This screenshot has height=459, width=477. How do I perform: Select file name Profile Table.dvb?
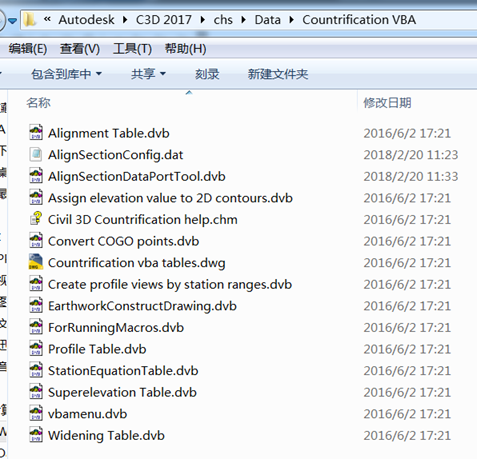(97, 349)
